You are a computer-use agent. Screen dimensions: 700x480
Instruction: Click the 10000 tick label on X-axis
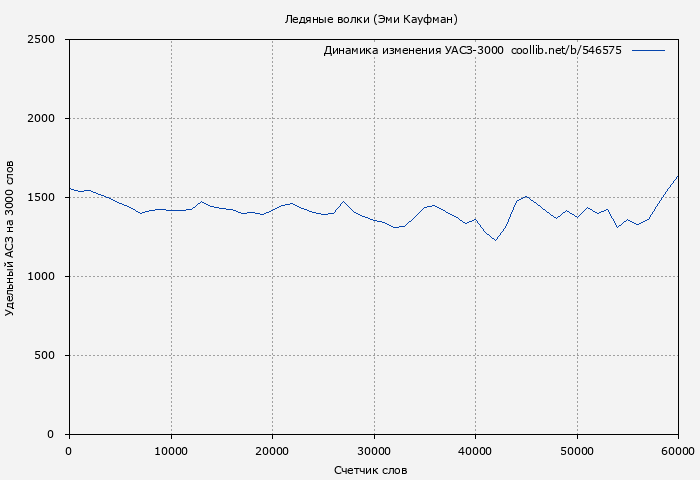170,450
